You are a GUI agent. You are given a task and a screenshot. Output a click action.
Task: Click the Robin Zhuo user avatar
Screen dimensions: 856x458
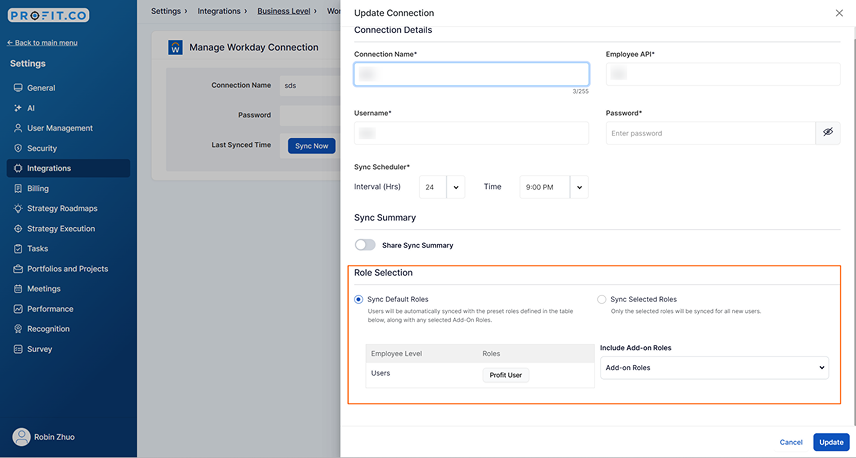point(21,437)
